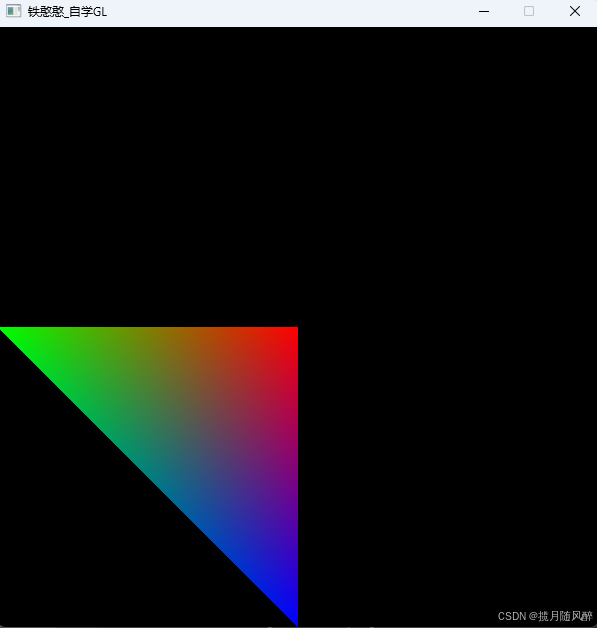Click the disabled maximize button

click(x=529, y=11)
